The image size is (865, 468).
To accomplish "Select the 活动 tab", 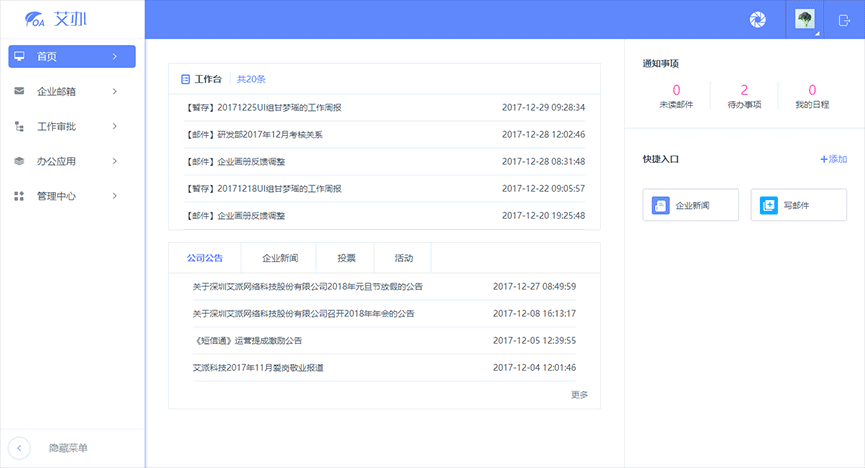I will 403,258.
